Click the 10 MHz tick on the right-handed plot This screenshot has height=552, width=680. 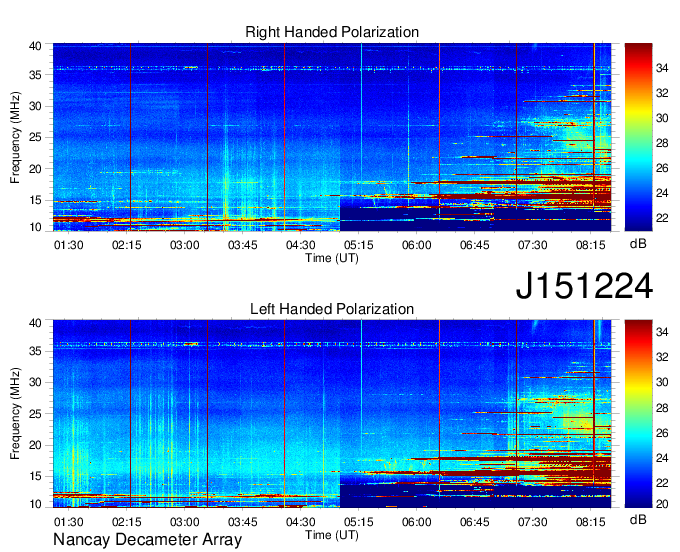(35, 227)
